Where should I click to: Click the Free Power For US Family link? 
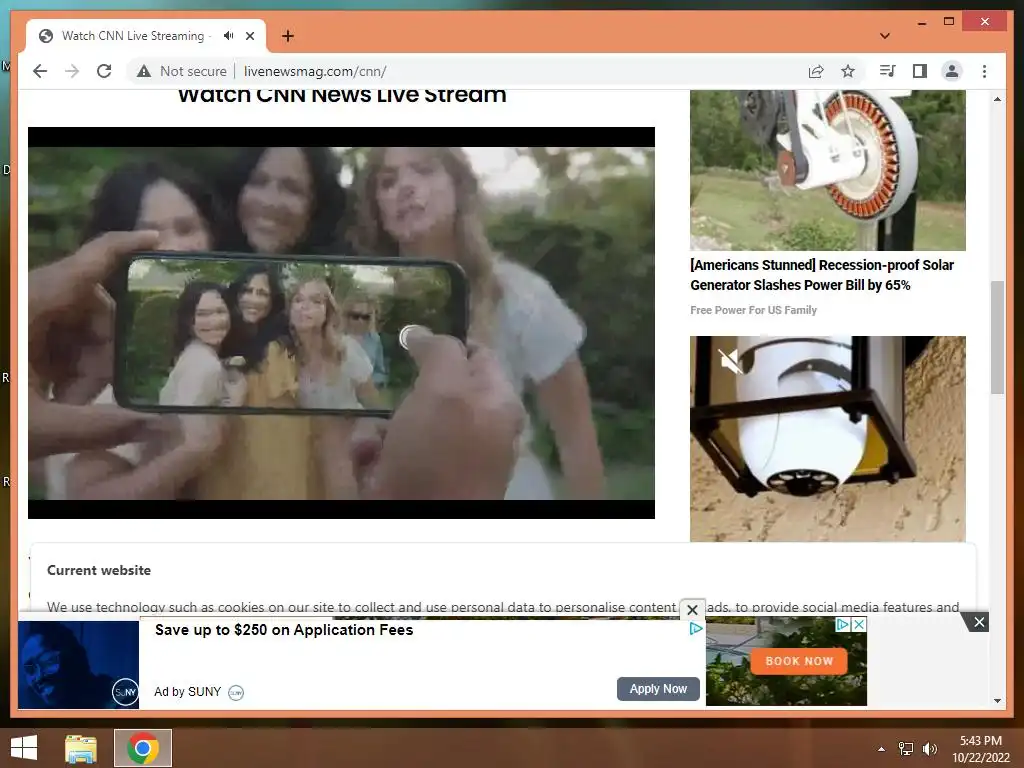pos(753,310)
